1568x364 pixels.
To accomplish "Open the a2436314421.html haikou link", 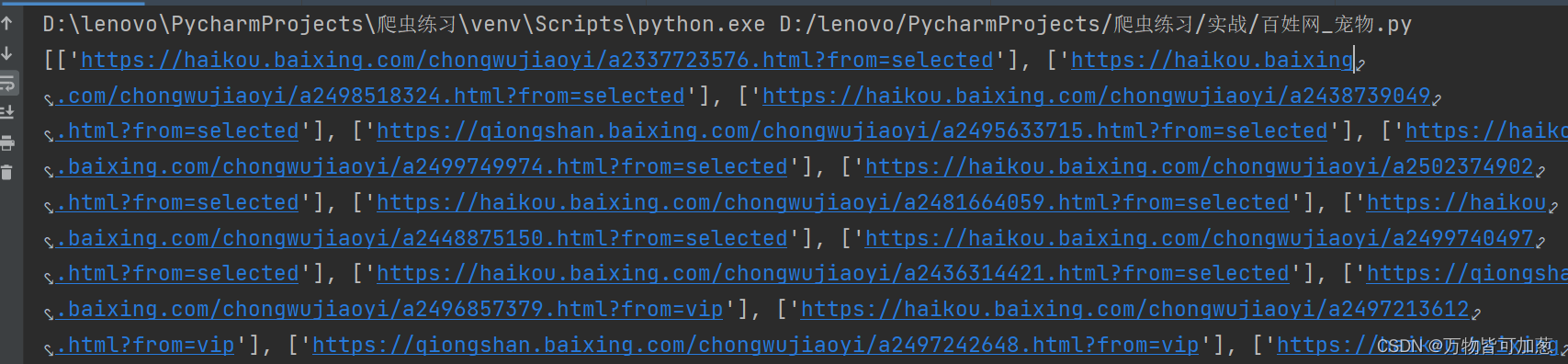I will pyautogui.click(x=833, y=274).
